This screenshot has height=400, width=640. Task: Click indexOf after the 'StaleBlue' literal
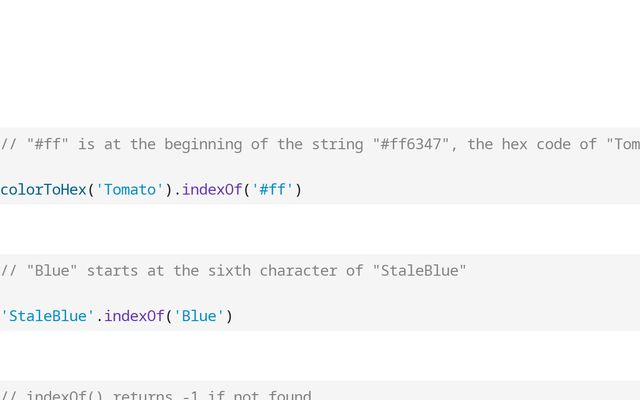click(x=134, y=316)
